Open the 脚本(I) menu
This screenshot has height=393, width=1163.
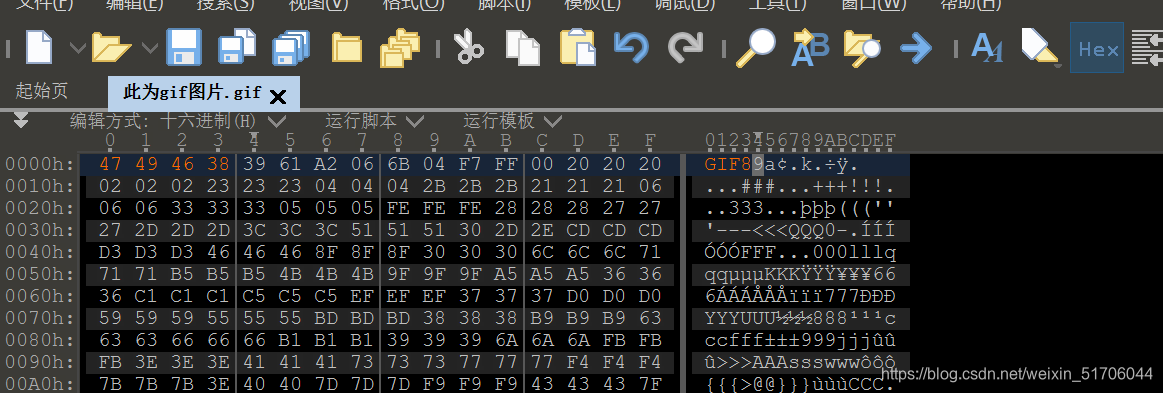tap(504, 4)
